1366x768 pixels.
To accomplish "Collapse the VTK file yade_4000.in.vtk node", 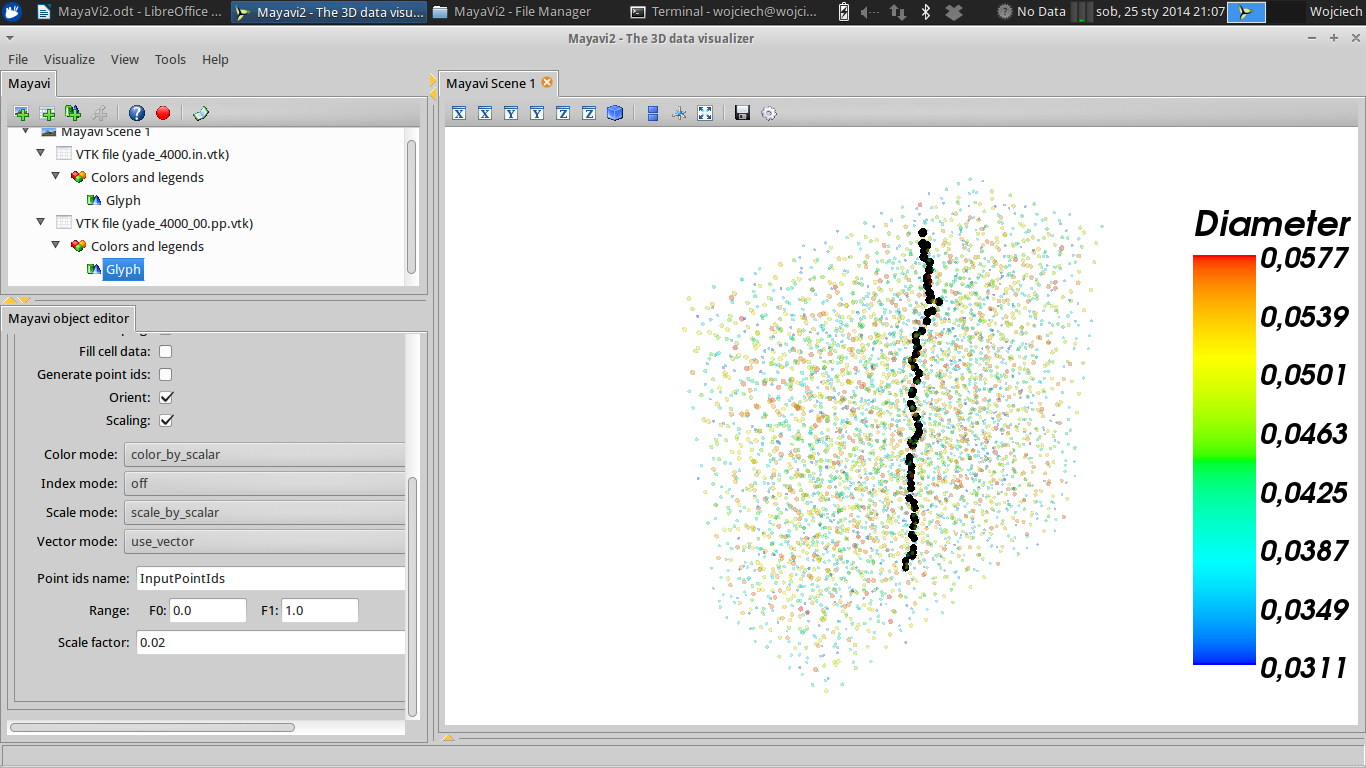I will click(x=40, y=153).
